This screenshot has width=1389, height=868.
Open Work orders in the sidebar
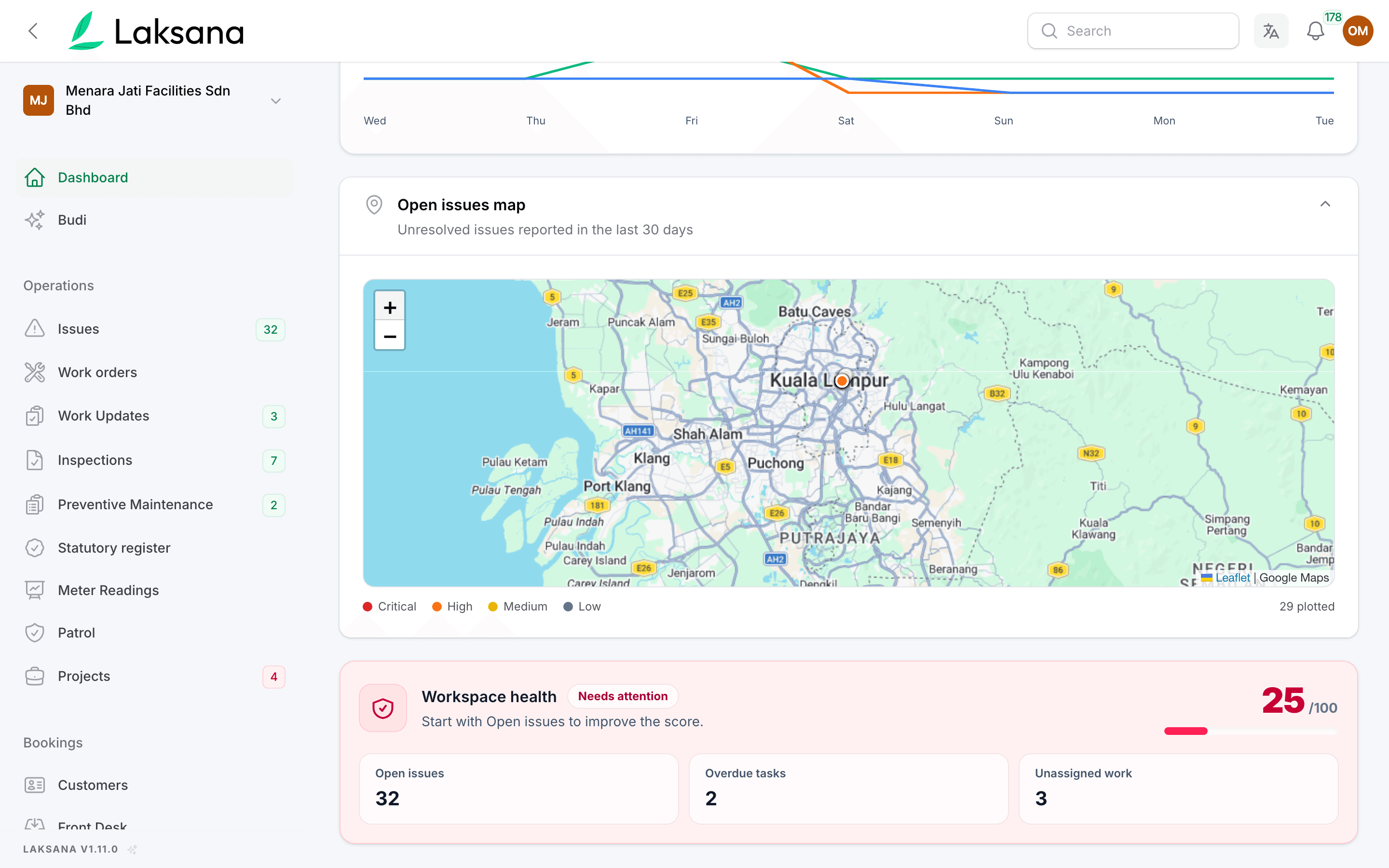tap(154, 373)
